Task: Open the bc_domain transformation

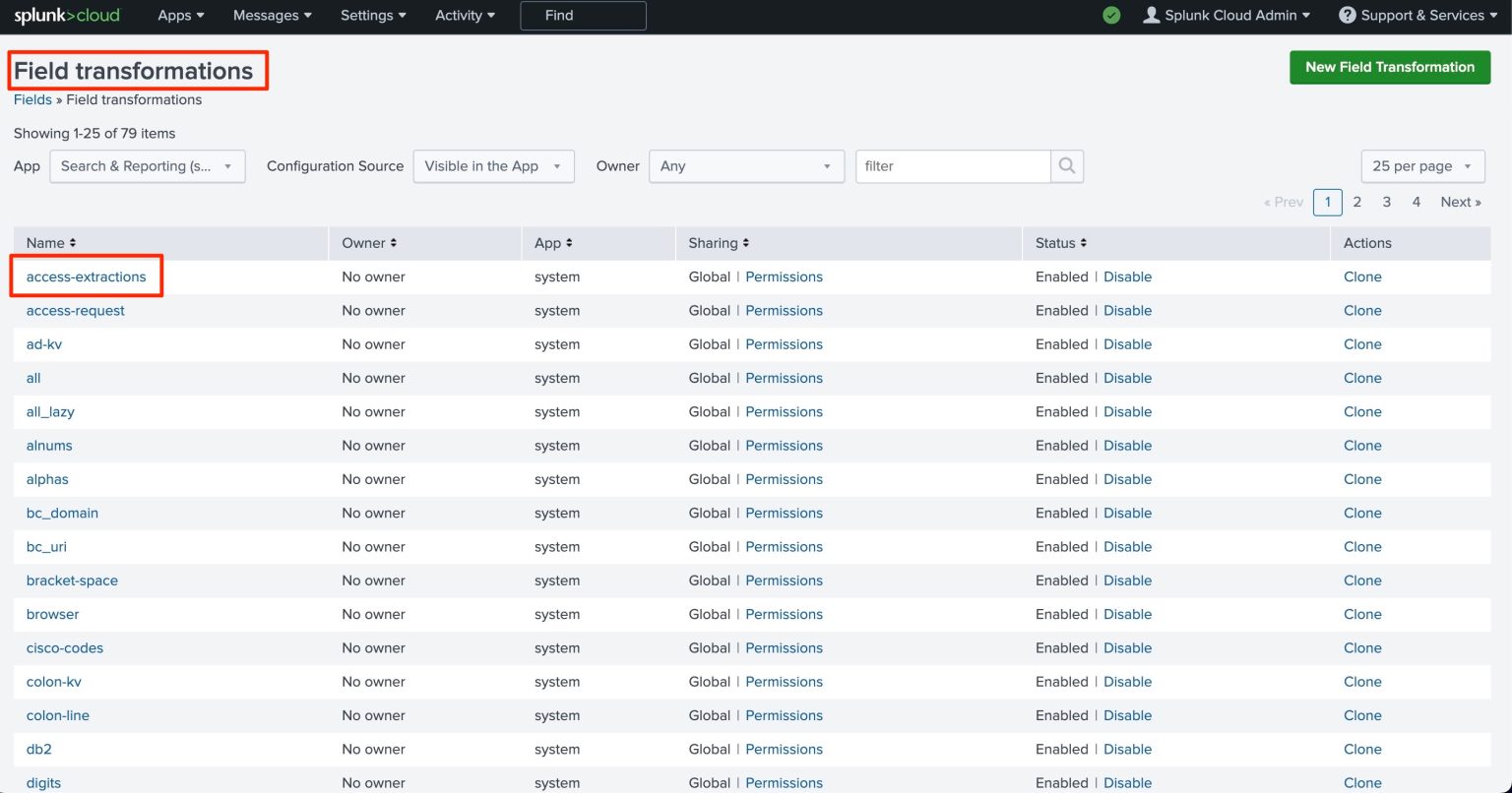Action: [x=62, y=514]
